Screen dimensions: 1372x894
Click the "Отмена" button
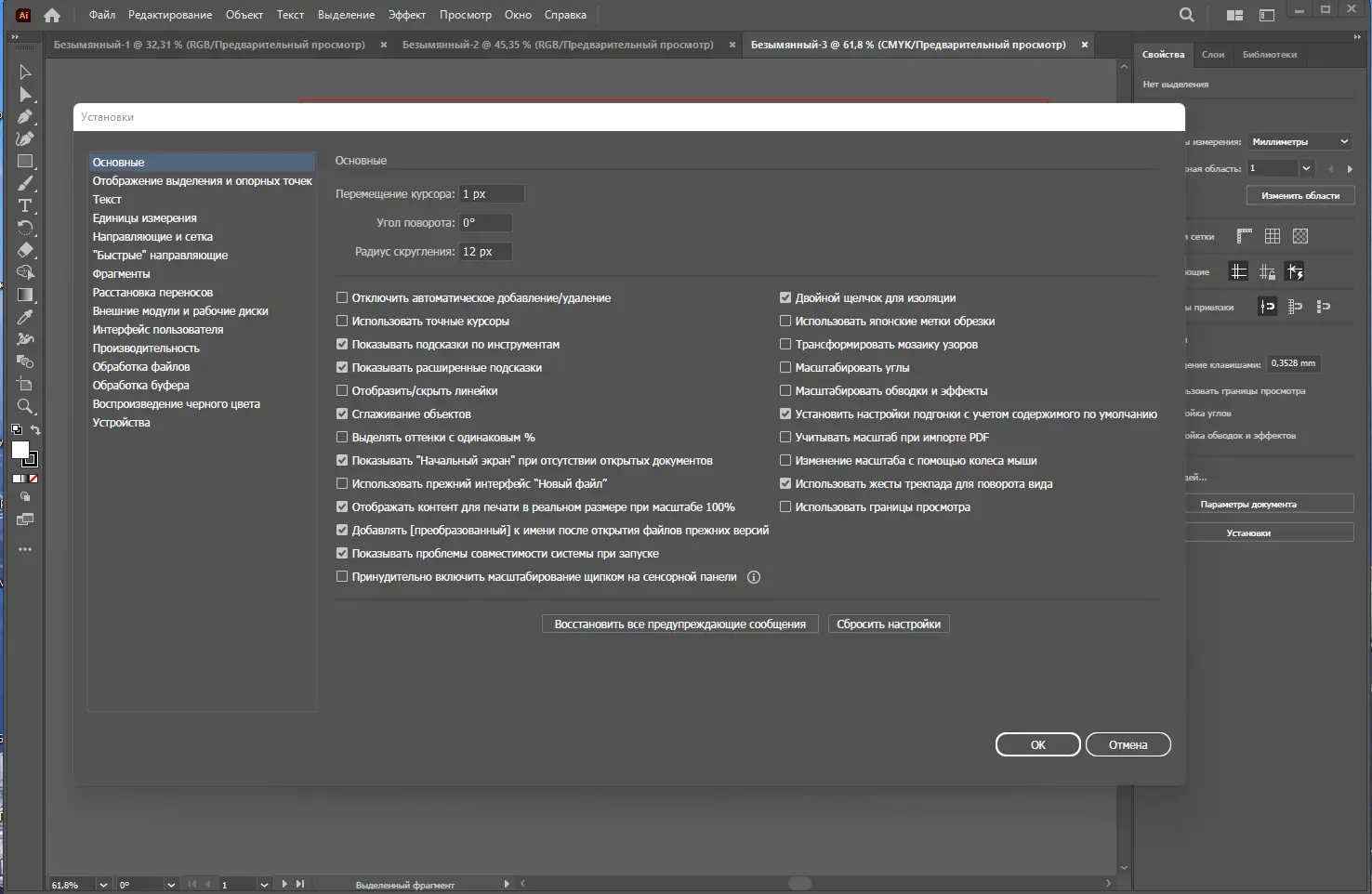(x=1128, y=744)
